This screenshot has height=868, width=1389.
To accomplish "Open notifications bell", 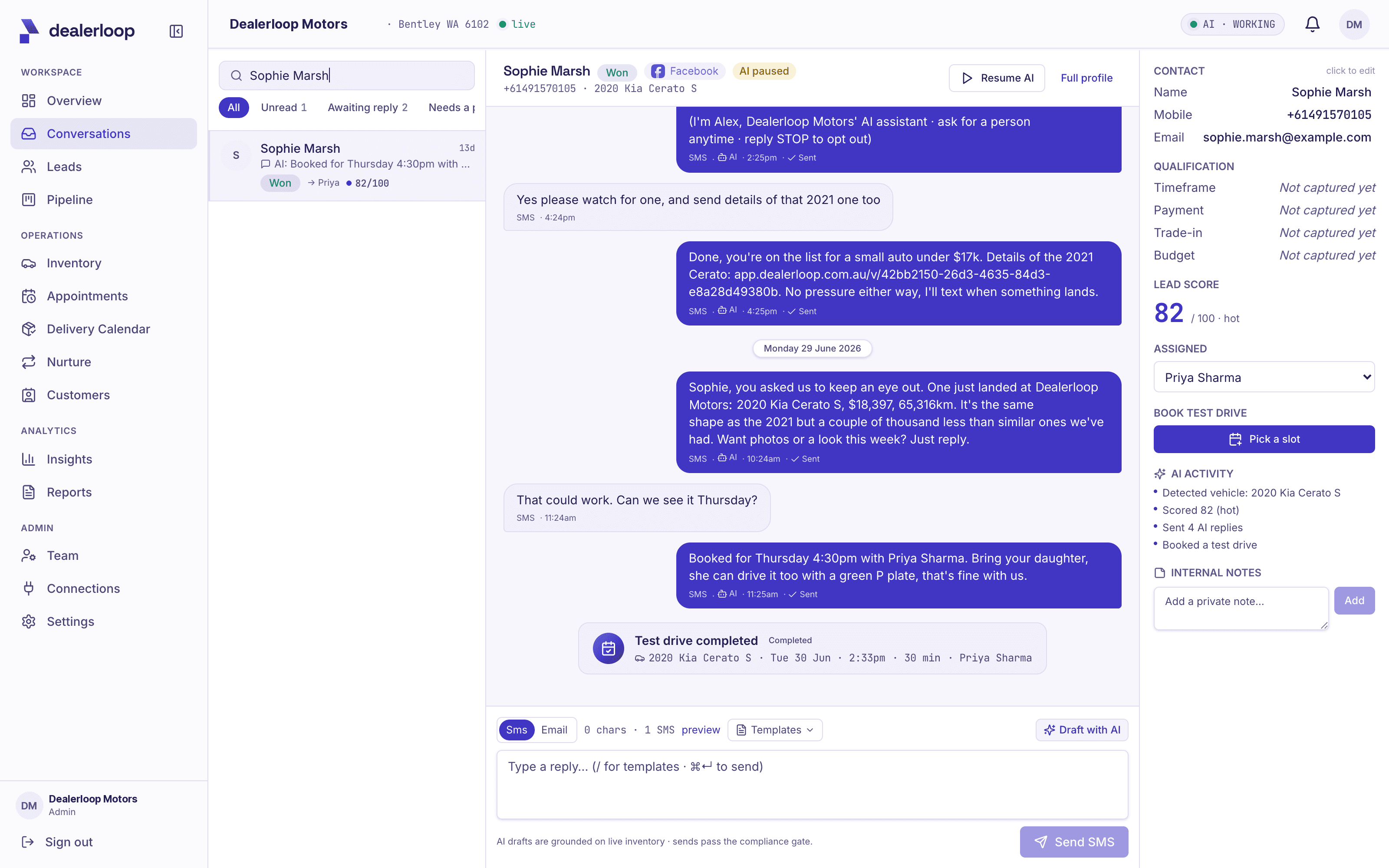I will click(1312, 24).
